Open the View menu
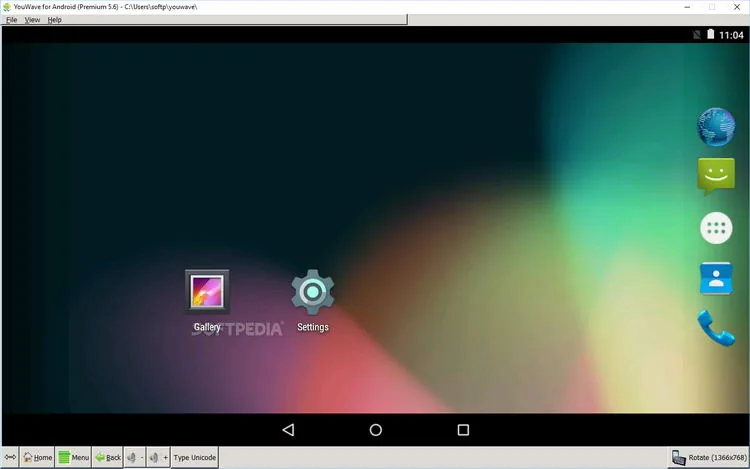Screen dimensions: 750x469 point(32,20)
